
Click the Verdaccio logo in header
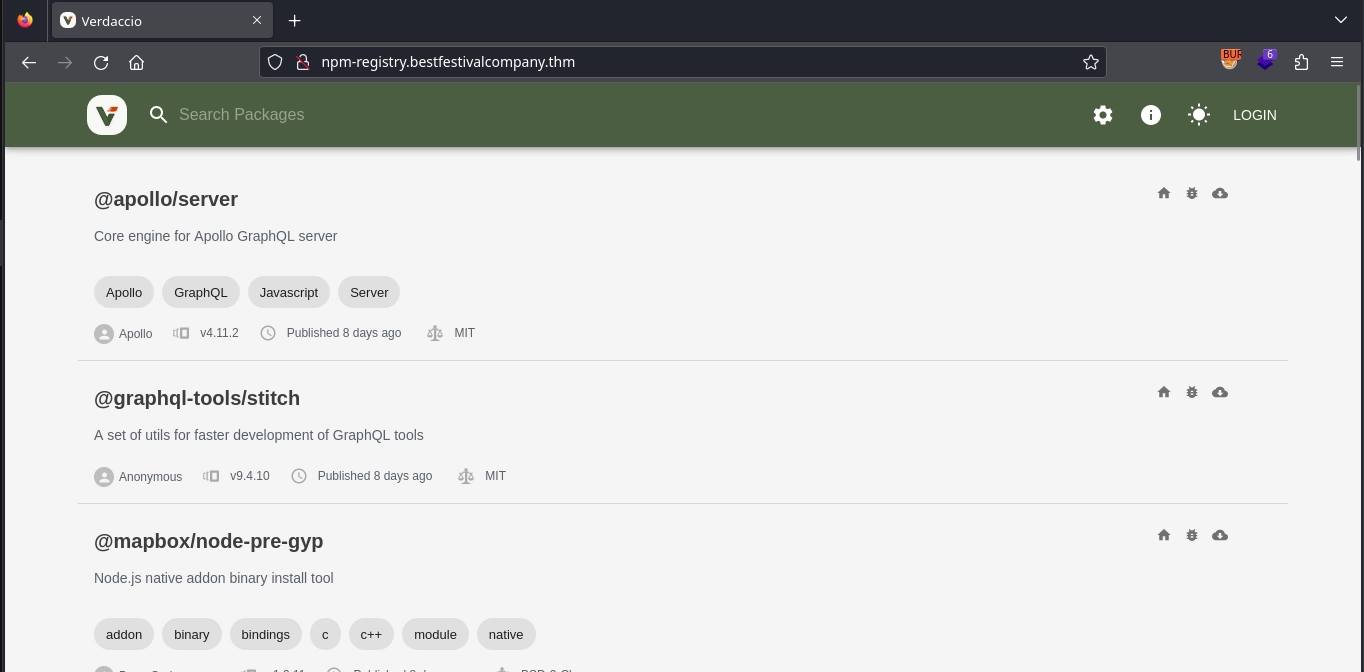pyautogui.click(x=107, y=115)
